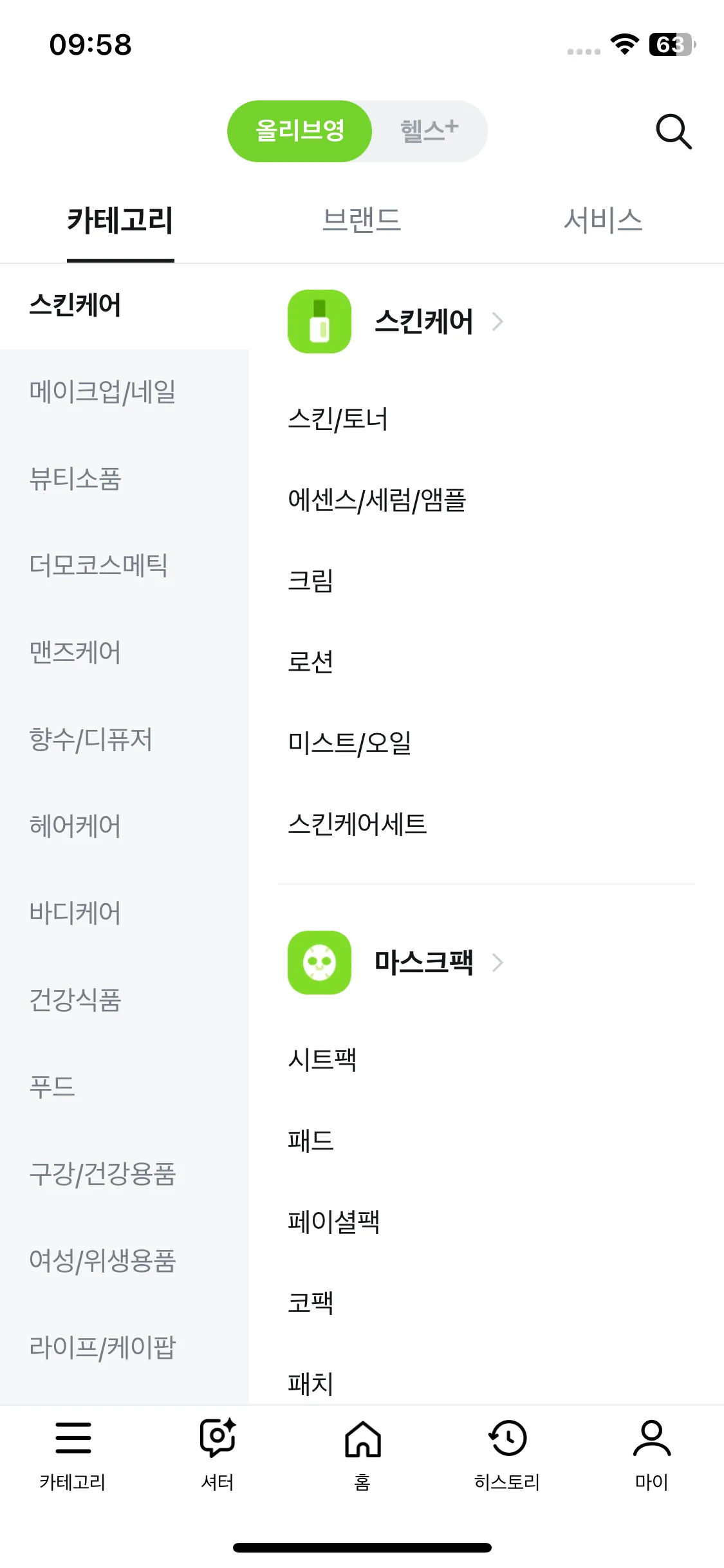Tap the green skincare bottle icon
The image size is (724, 1568).
319,321
